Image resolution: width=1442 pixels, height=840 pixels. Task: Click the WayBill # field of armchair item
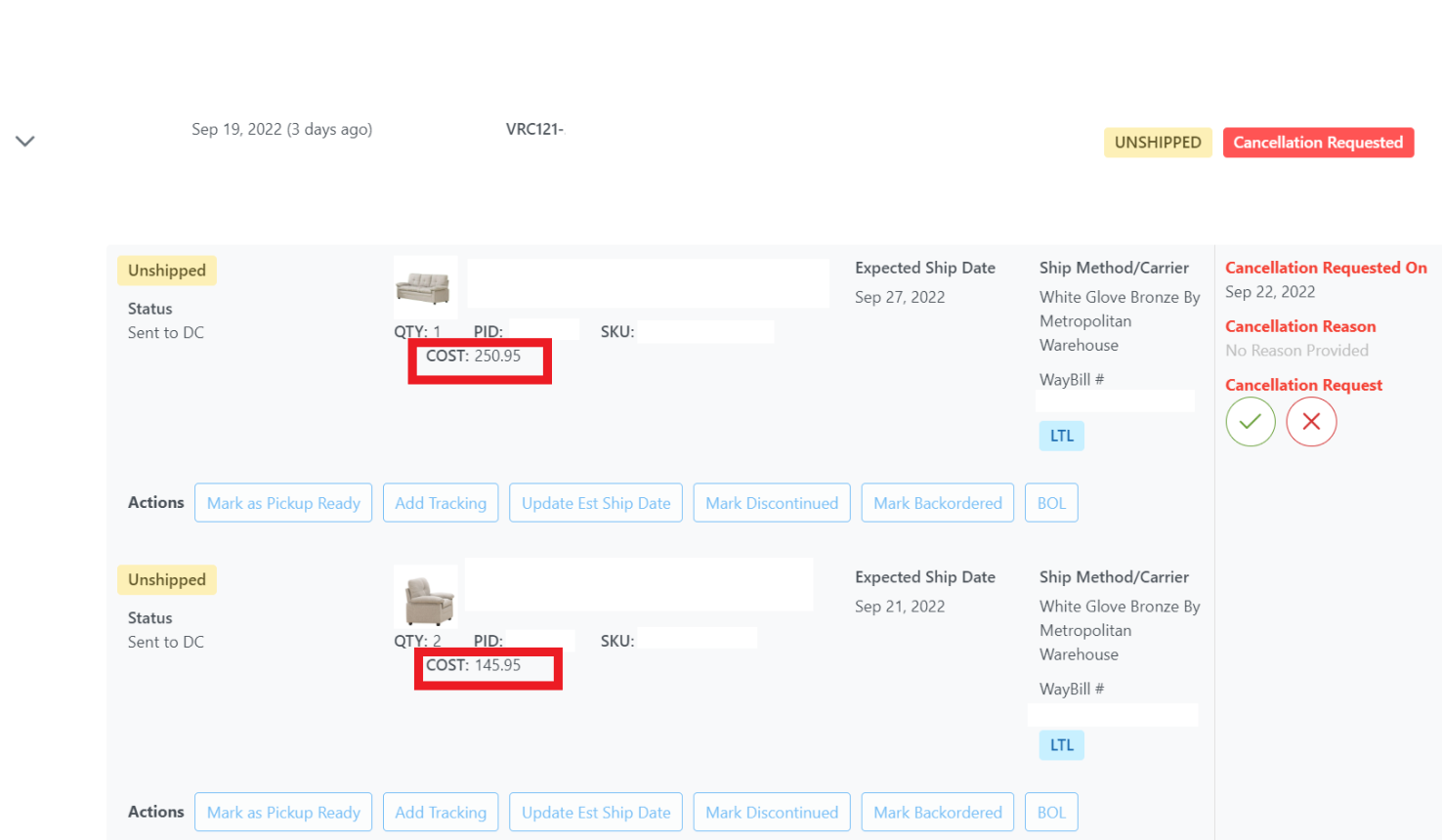[x=1113, y=715]
